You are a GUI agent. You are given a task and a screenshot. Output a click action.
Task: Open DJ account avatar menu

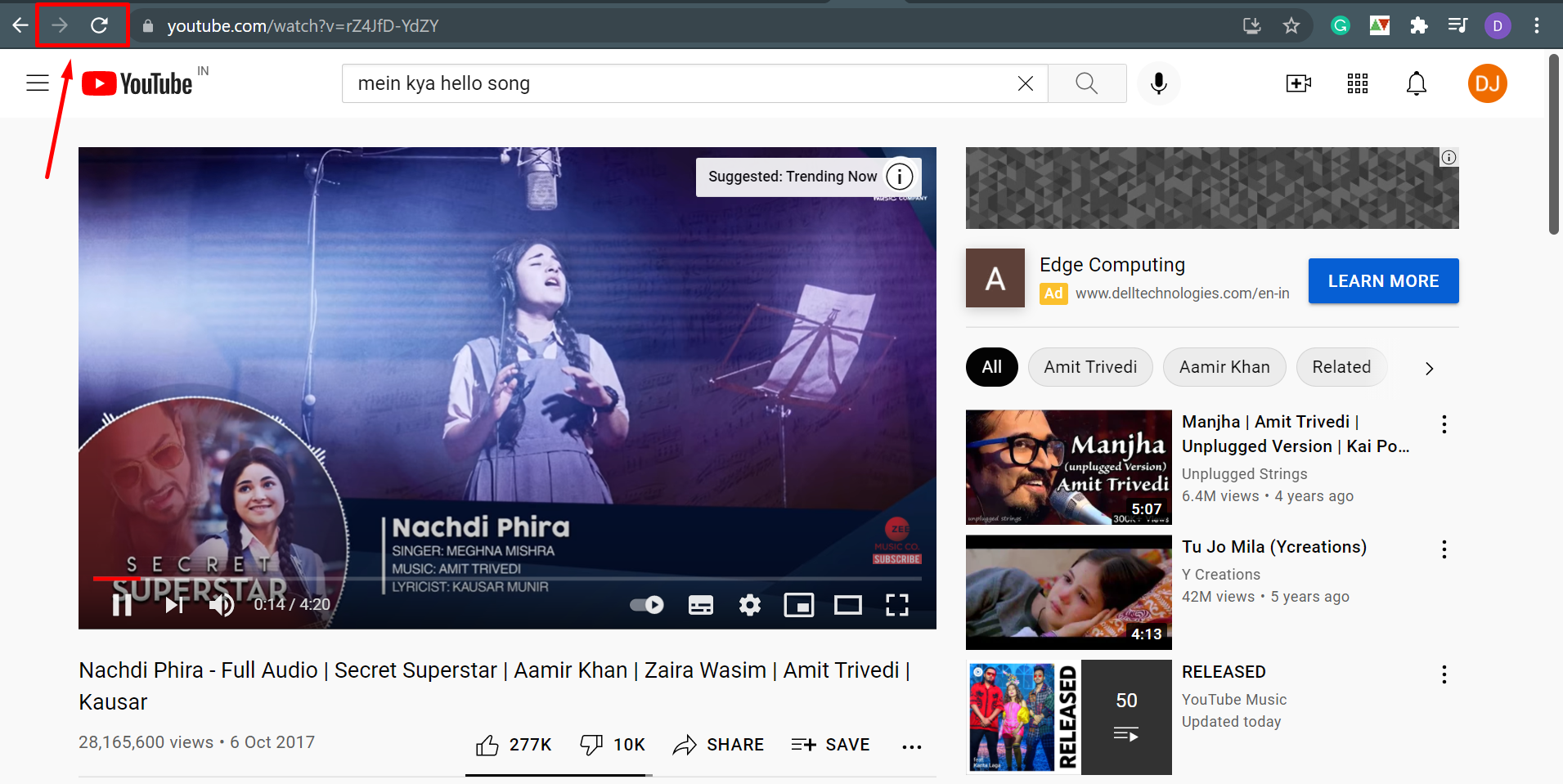(1488, 83)
